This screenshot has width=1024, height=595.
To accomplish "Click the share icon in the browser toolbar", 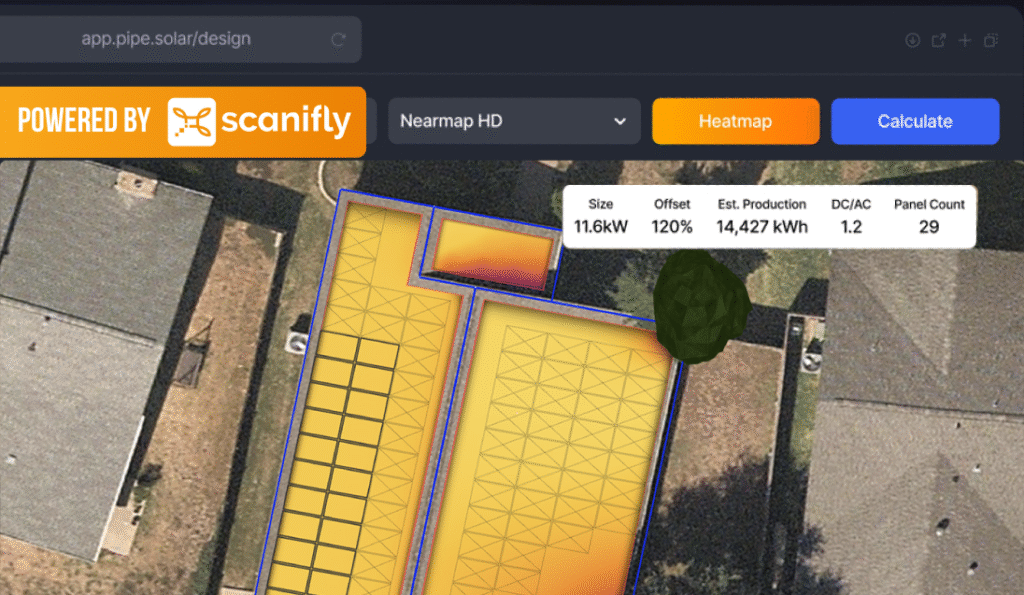I will click(x=938, y=40).
